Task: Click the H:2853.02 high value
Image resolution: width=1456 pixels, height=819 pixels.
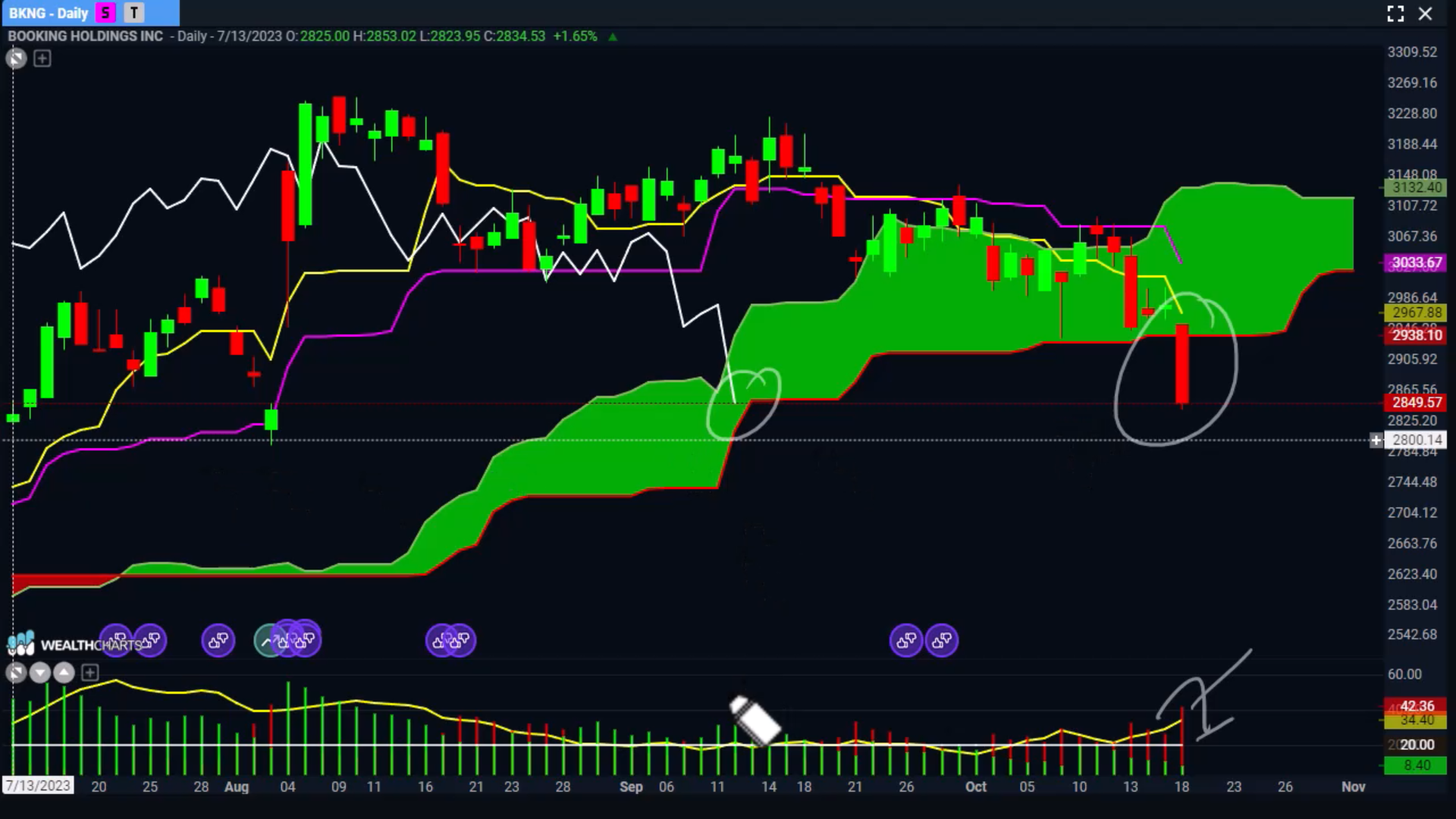Action: click(384, 36)
